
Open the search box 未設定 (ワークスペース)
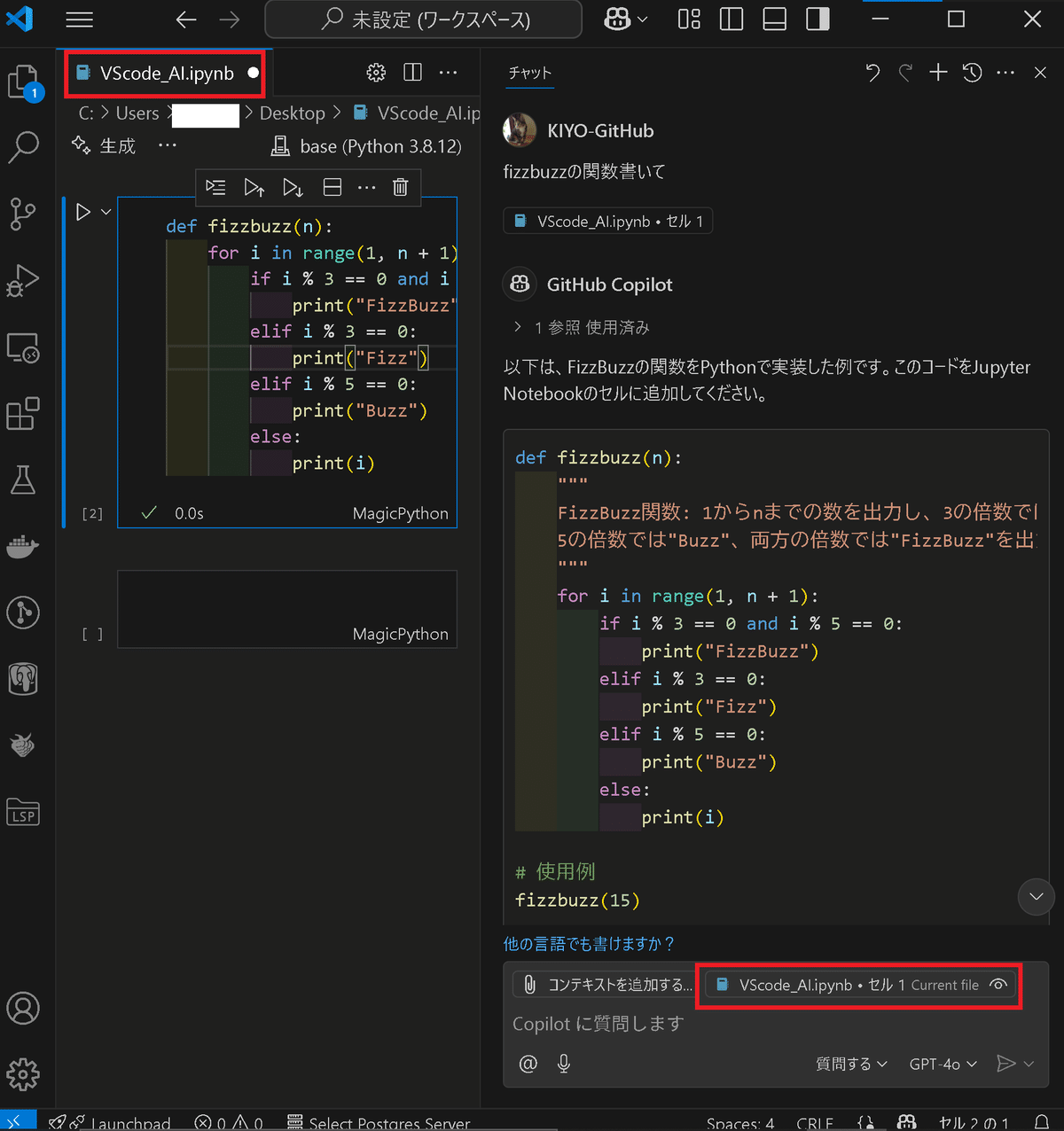coord(424,19)
